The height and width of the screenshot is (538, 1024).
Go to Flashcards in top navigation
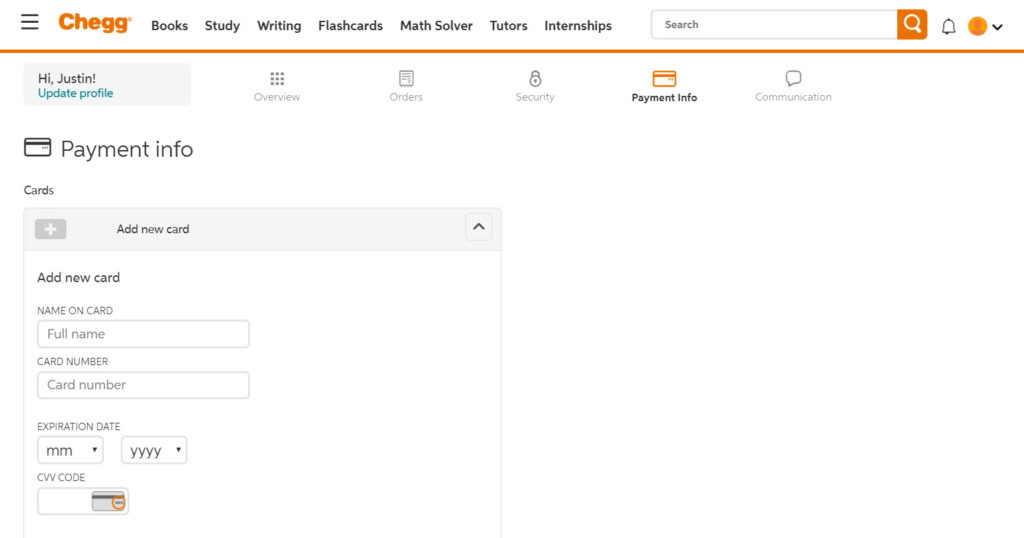point(350,26)
